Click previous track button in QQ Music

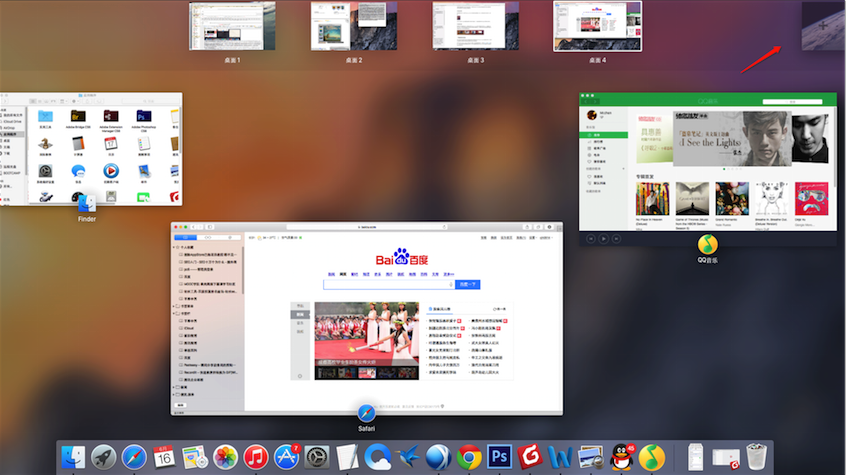point(591,239)
